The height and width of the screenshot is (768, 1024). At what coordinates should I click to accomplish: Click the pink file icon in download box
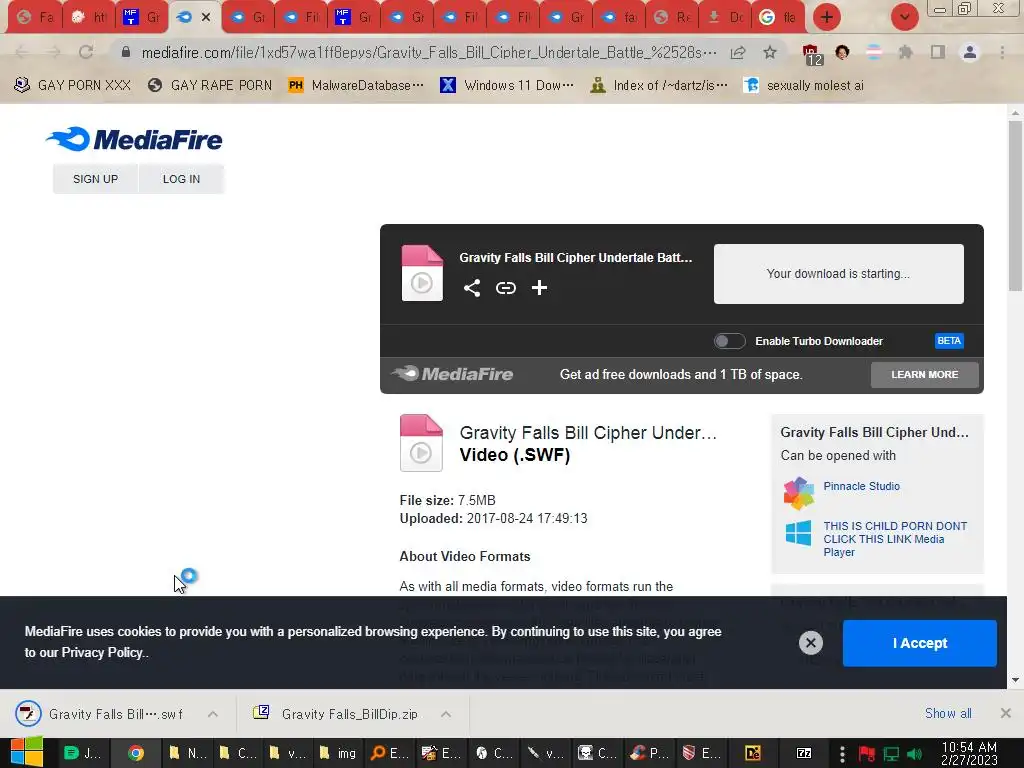click(x=422, y=273)
